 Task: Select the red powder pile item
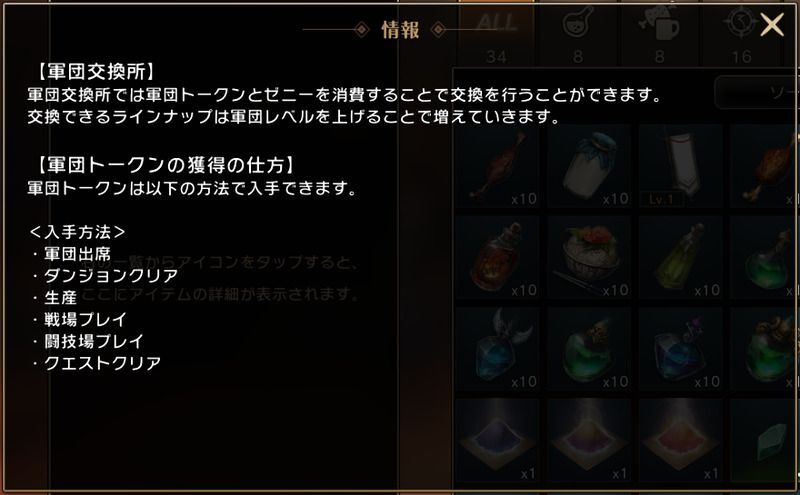point(681,440)
